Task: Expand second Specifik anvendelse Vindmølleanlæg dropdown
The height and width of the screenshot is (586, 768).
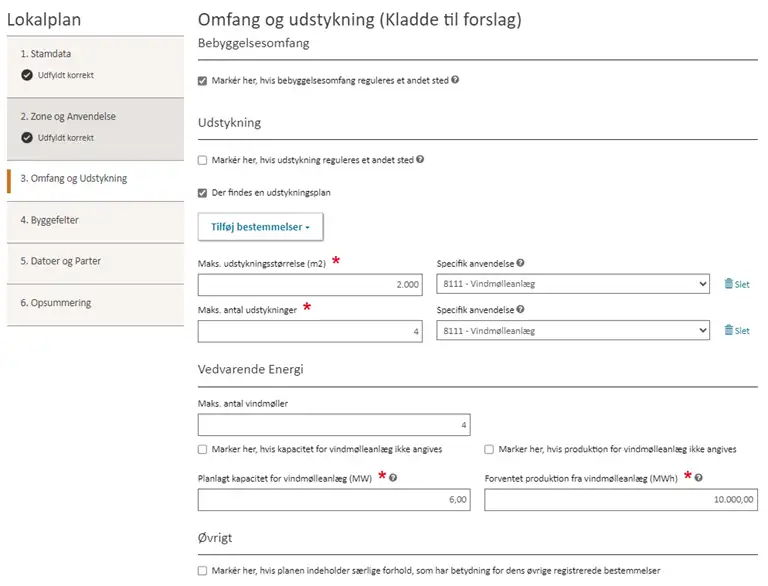Action: pyautogui.click(x=573, y=331)
